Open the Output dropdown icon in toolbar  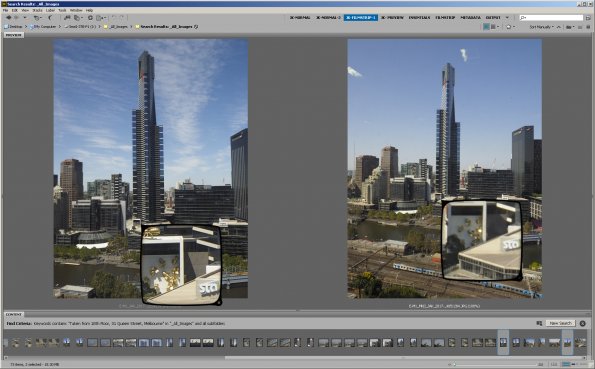click(x=101, y=17)
